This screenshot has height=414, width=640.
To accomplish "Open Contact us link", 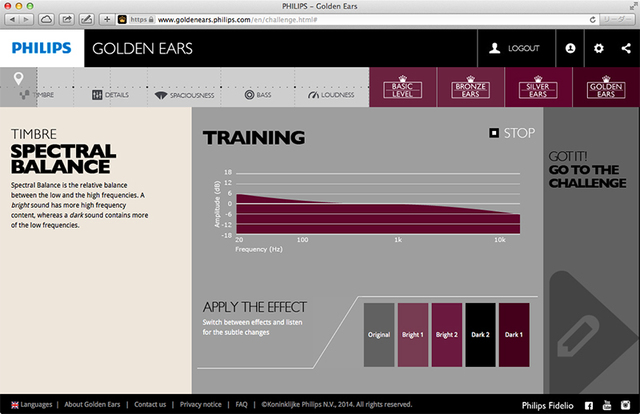I will pyautogui.click(x=150, y=405).
